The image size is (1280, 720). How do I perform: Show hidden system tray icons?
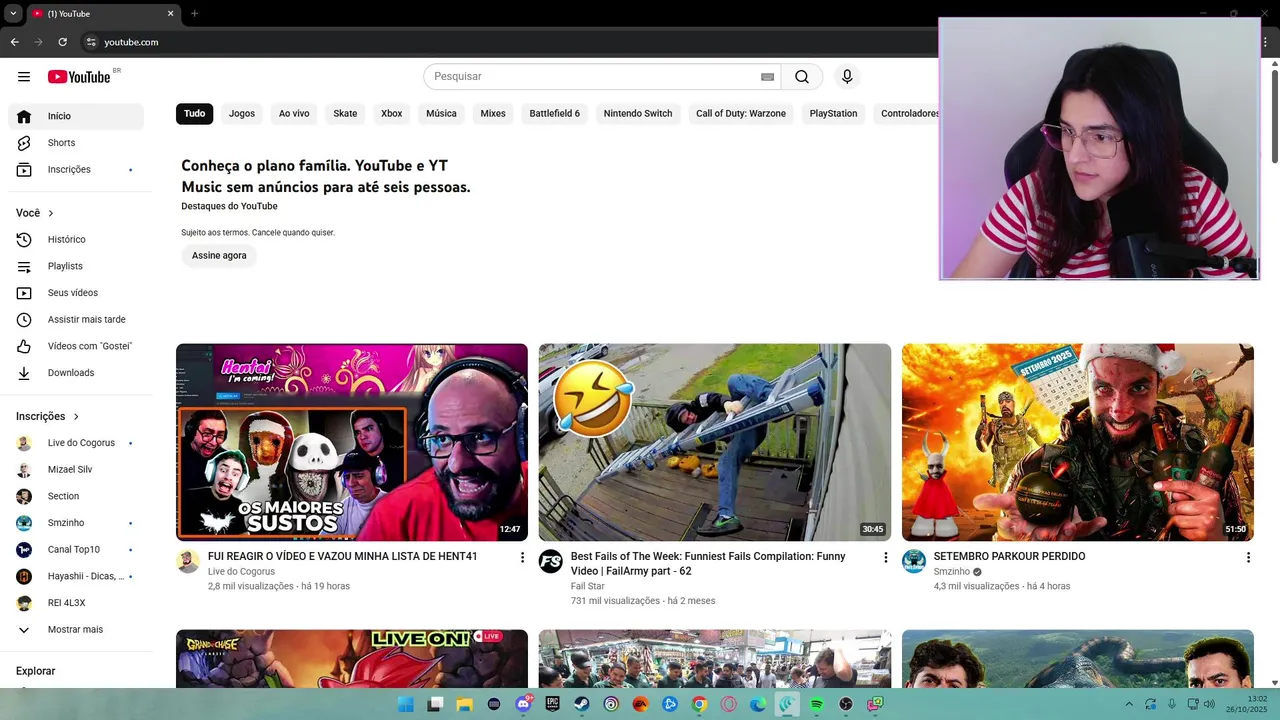click(1129, 704)
